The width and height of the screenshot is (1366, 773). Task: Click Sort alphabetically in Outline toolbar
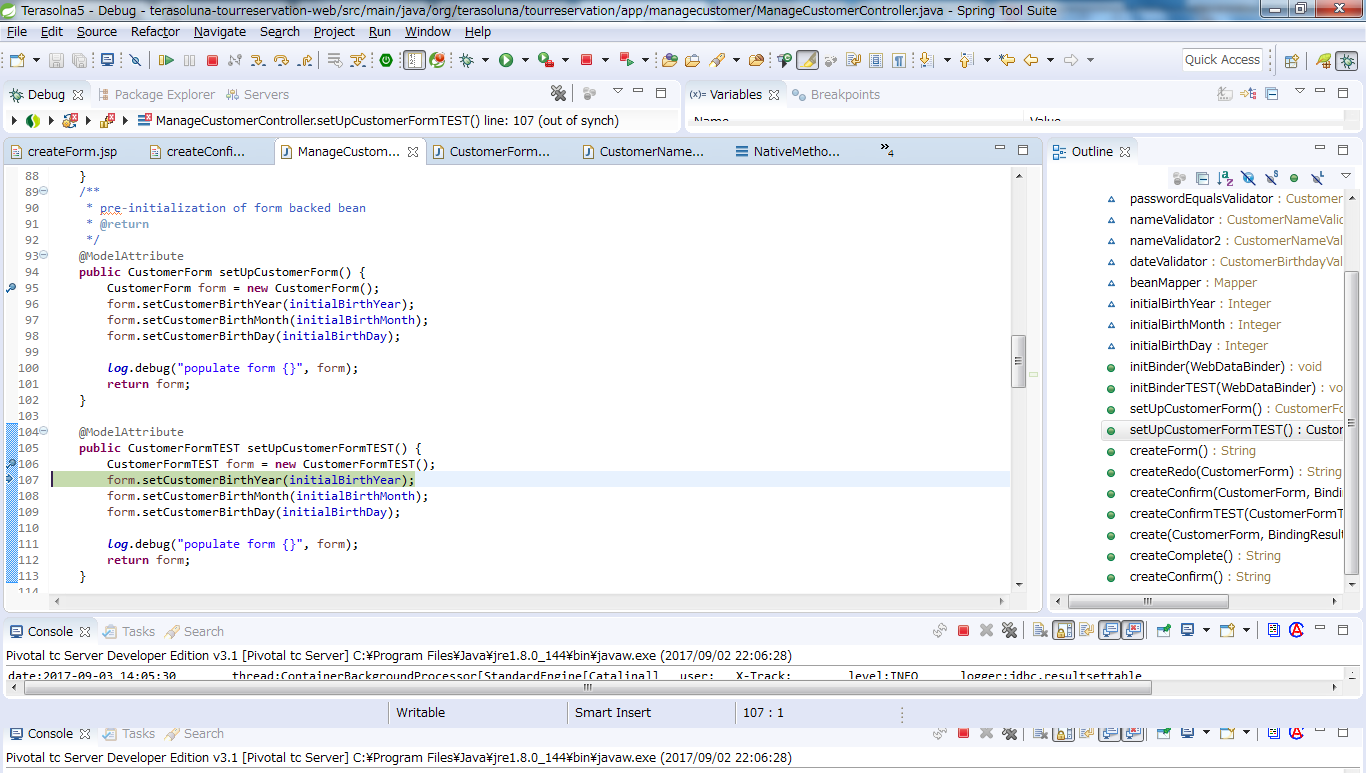[1225, 178]
